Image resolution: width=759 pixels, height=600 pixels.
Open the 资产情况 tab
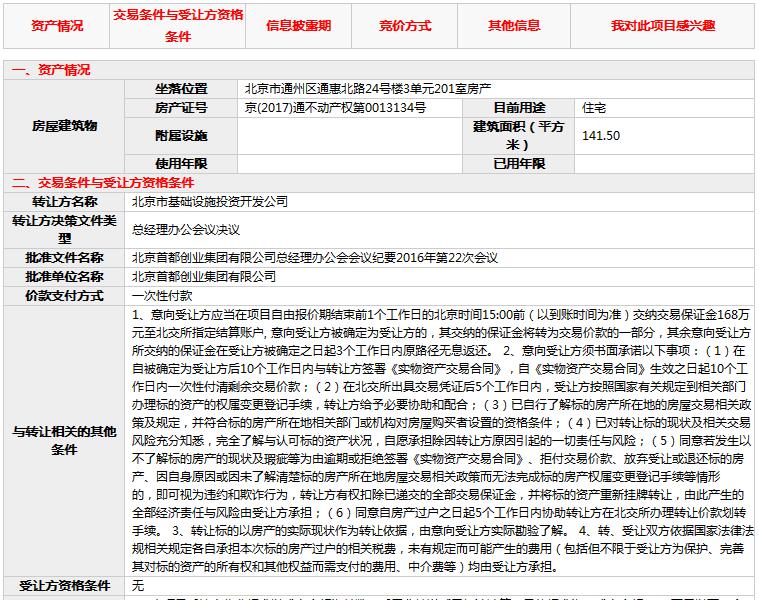pyautogui.click(x=57, y=26)
